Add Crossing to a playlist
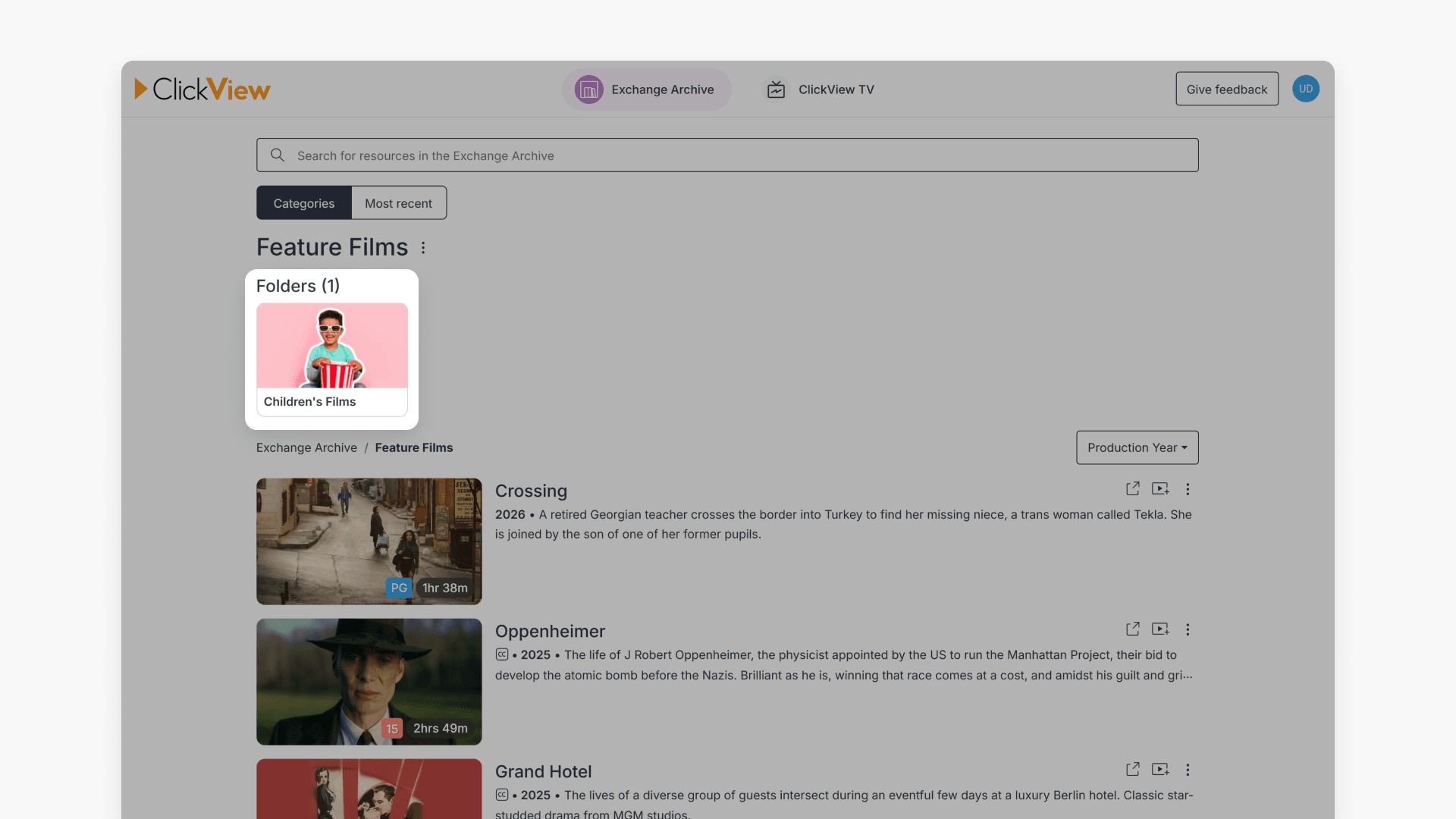 (1160, 488)
